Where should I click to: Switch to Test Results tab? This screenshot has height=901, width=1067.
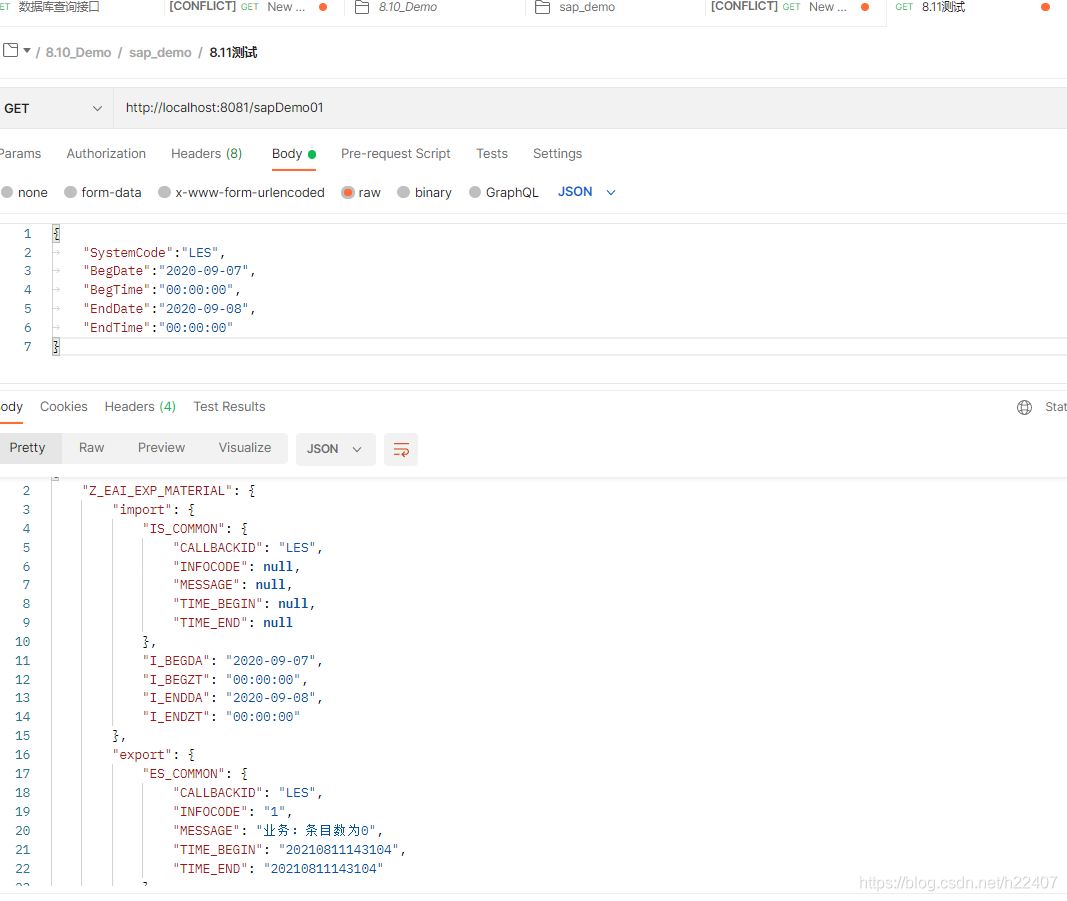pos(229,407)
